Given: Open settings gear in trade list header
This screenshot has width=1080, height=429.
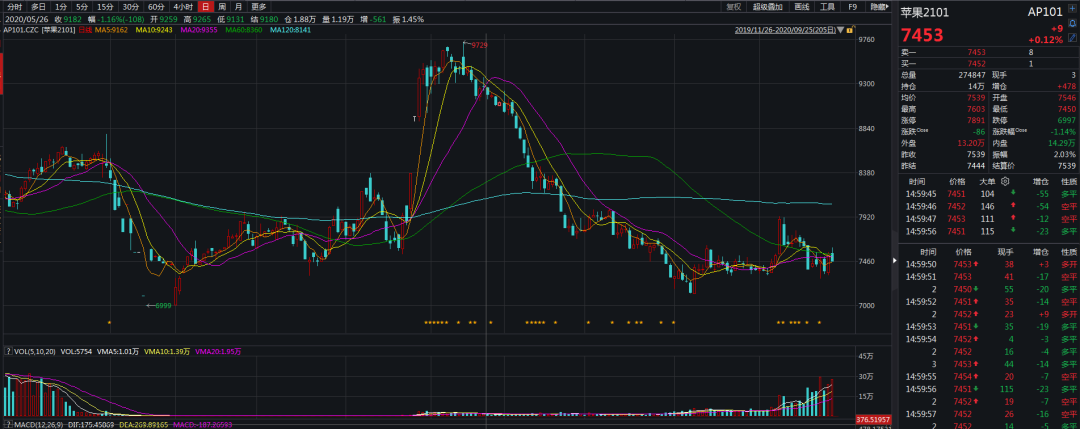Looking at the screenshot, I should (x=1004, y=181).
